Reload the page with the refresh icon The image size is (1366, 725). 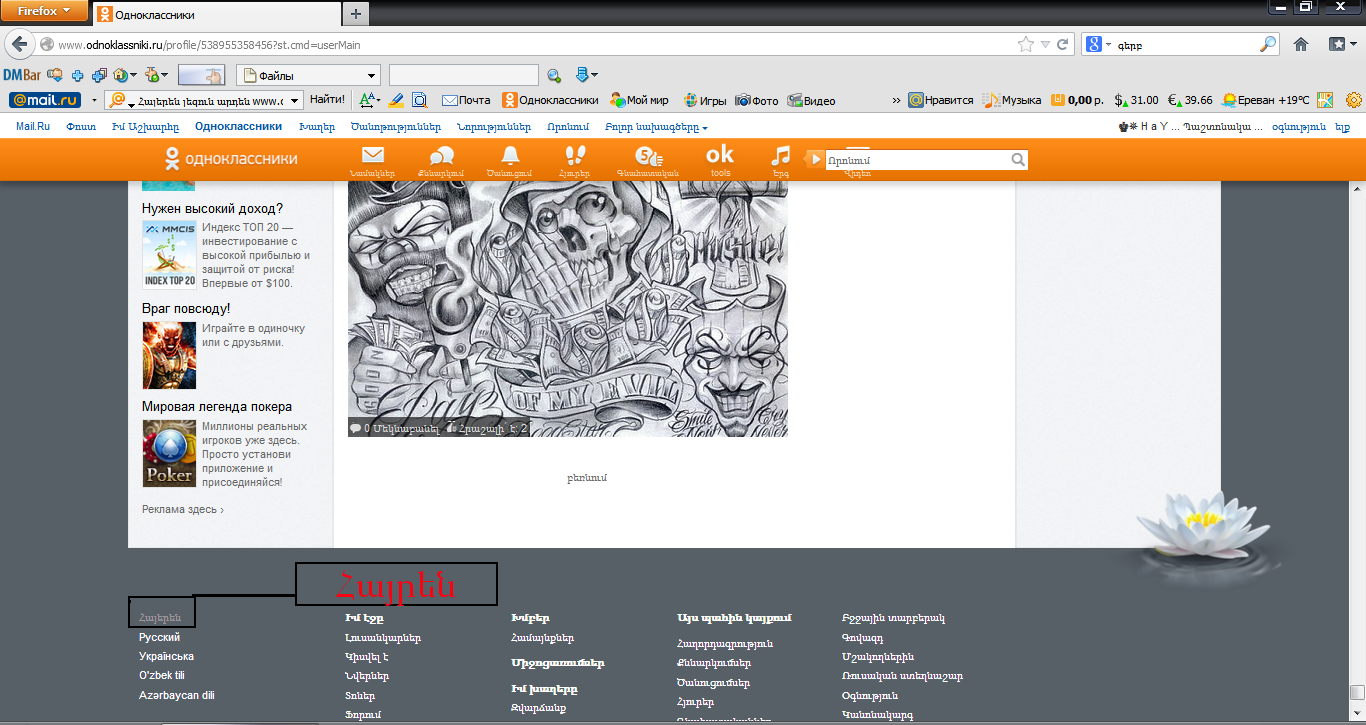(1063, 44)
